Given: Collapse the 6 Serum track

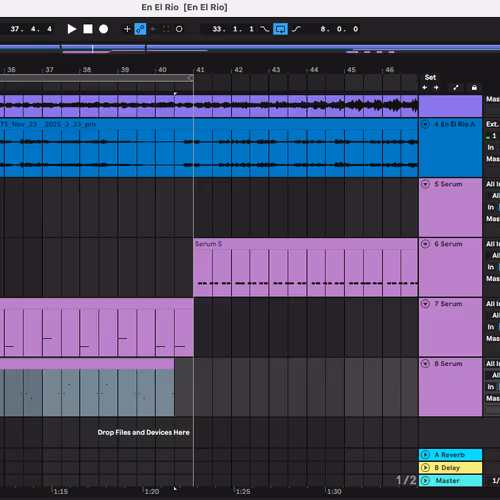Looking at the screenshot, I should click(425, 244).
